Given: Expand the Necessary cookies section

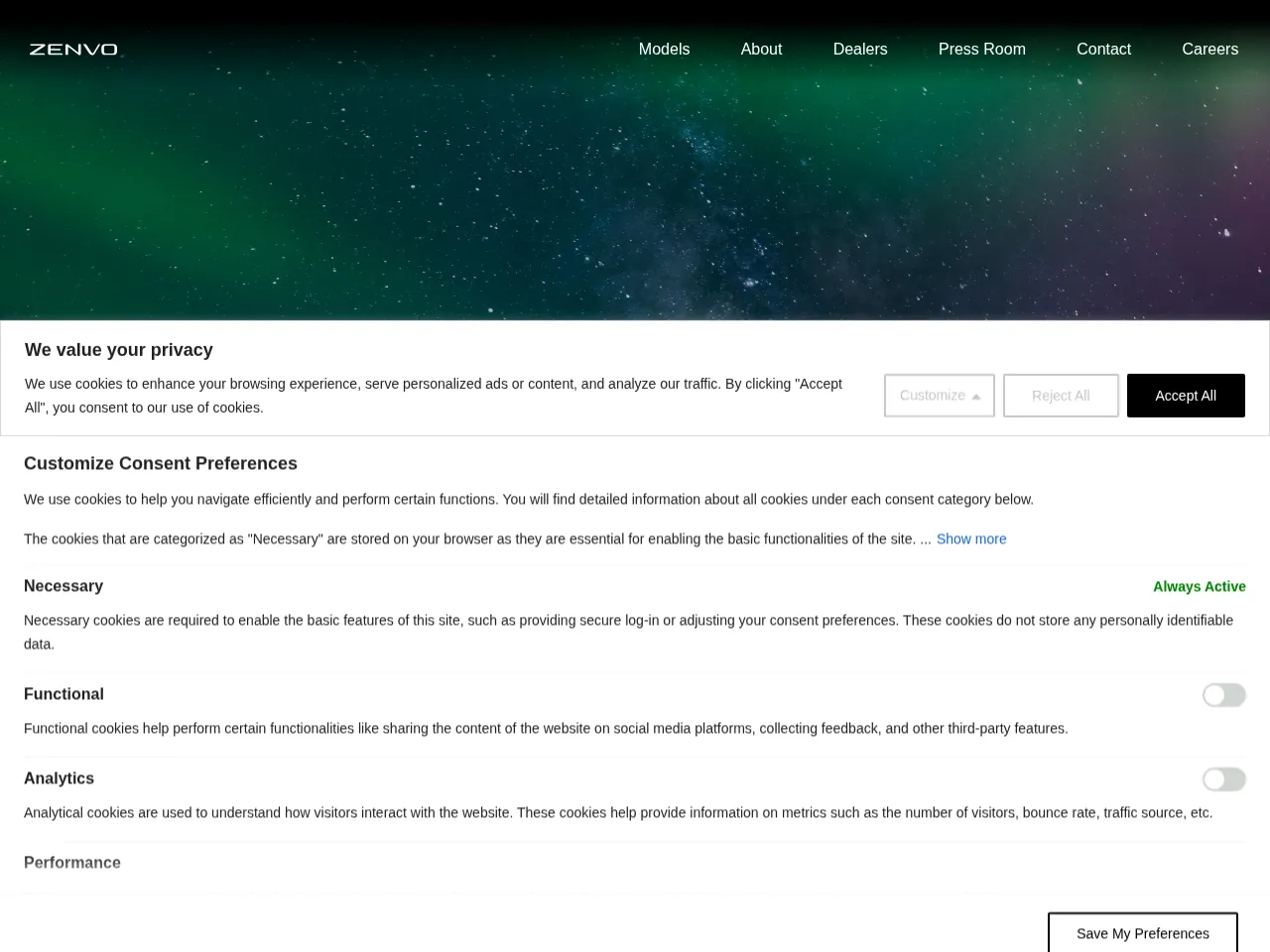Looking at the screenshot, I should [x=63, y=586].
